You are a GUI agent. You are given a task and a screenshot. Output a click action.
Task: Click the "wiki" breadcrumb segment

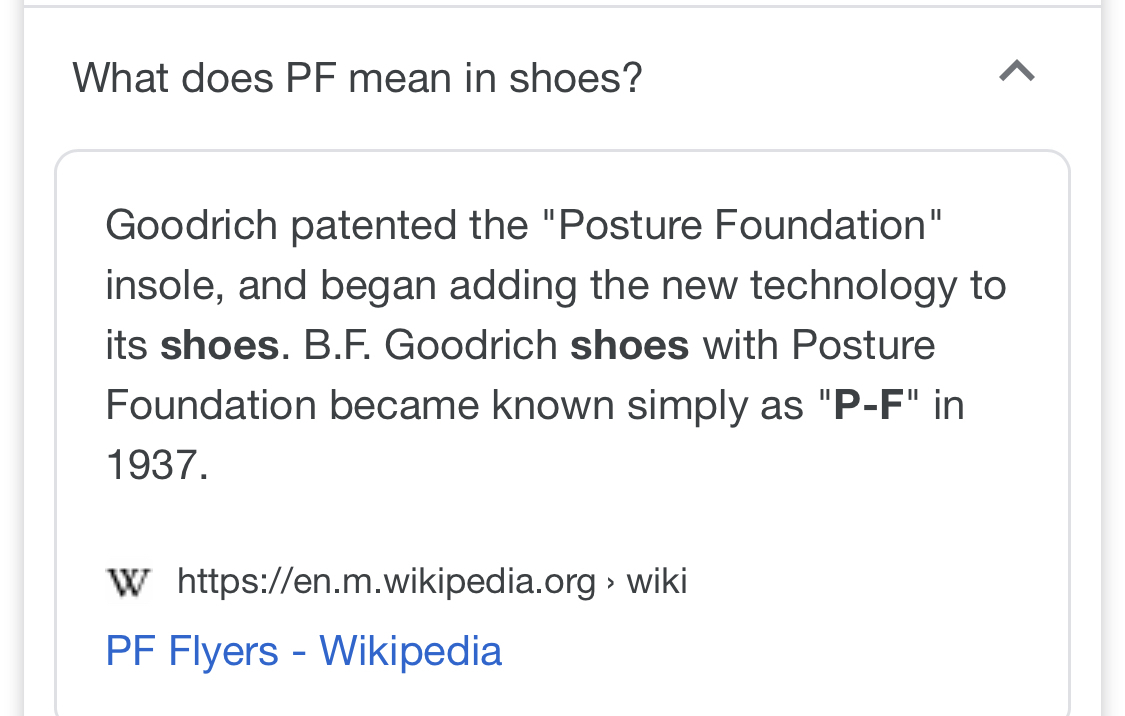point(656,581)
